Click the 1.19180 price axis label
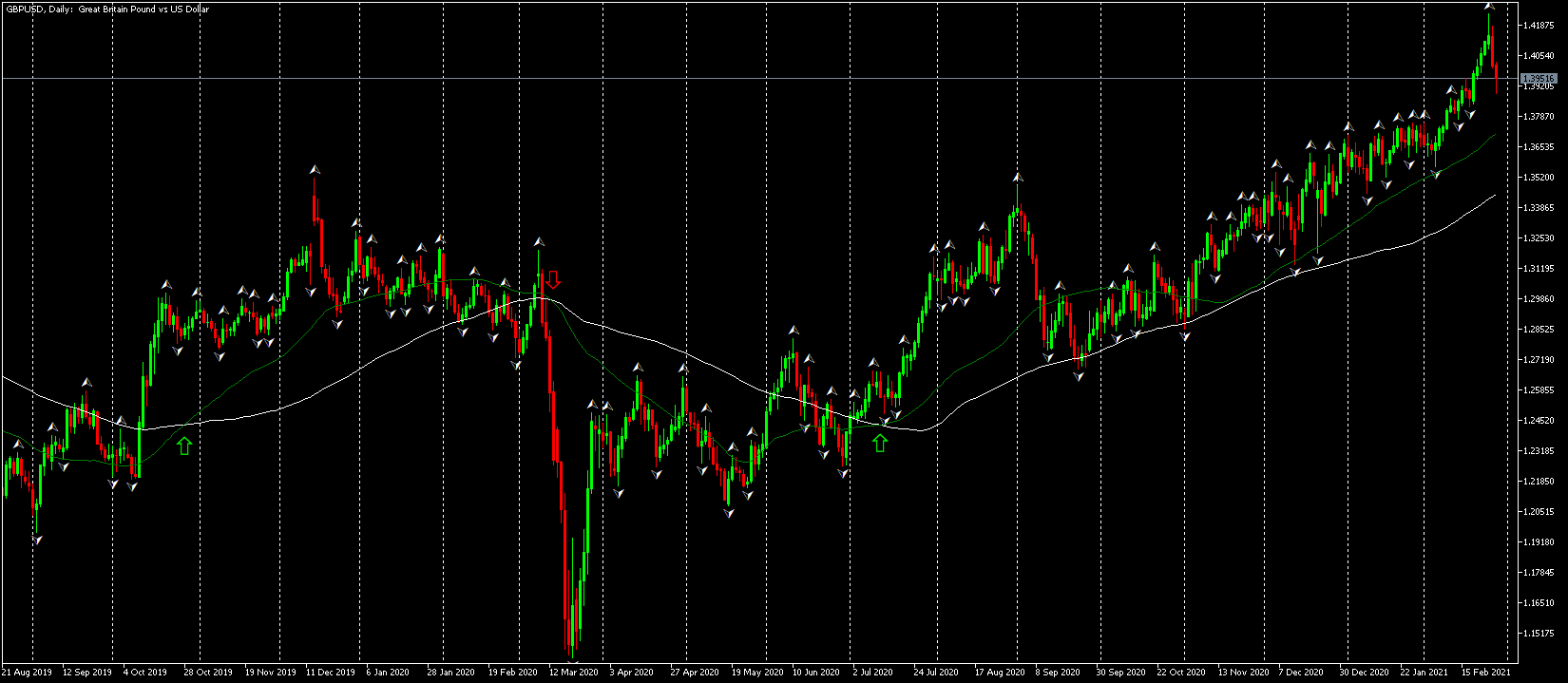This screenshot has height=683, width=1568. [1539, 541]
